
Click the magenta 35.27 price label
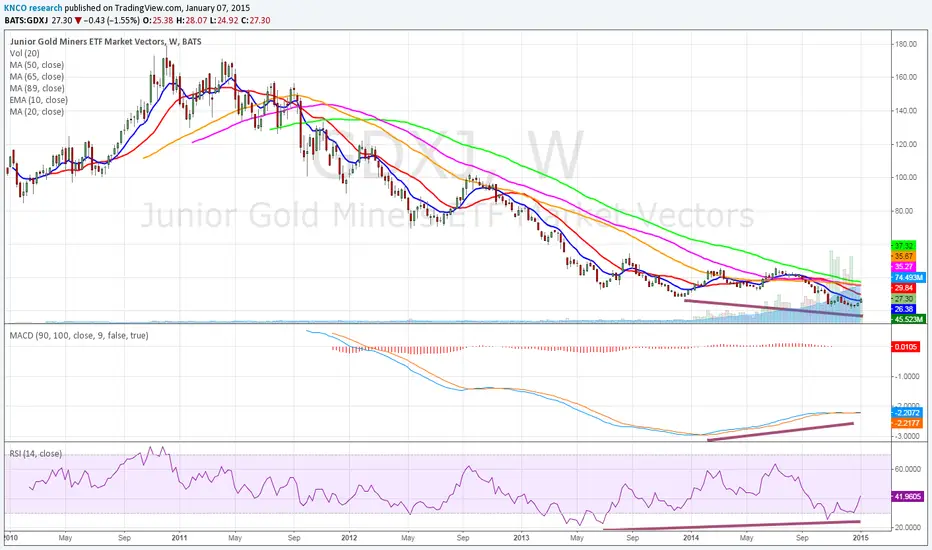pyautogui.click(x=903, y=267)
